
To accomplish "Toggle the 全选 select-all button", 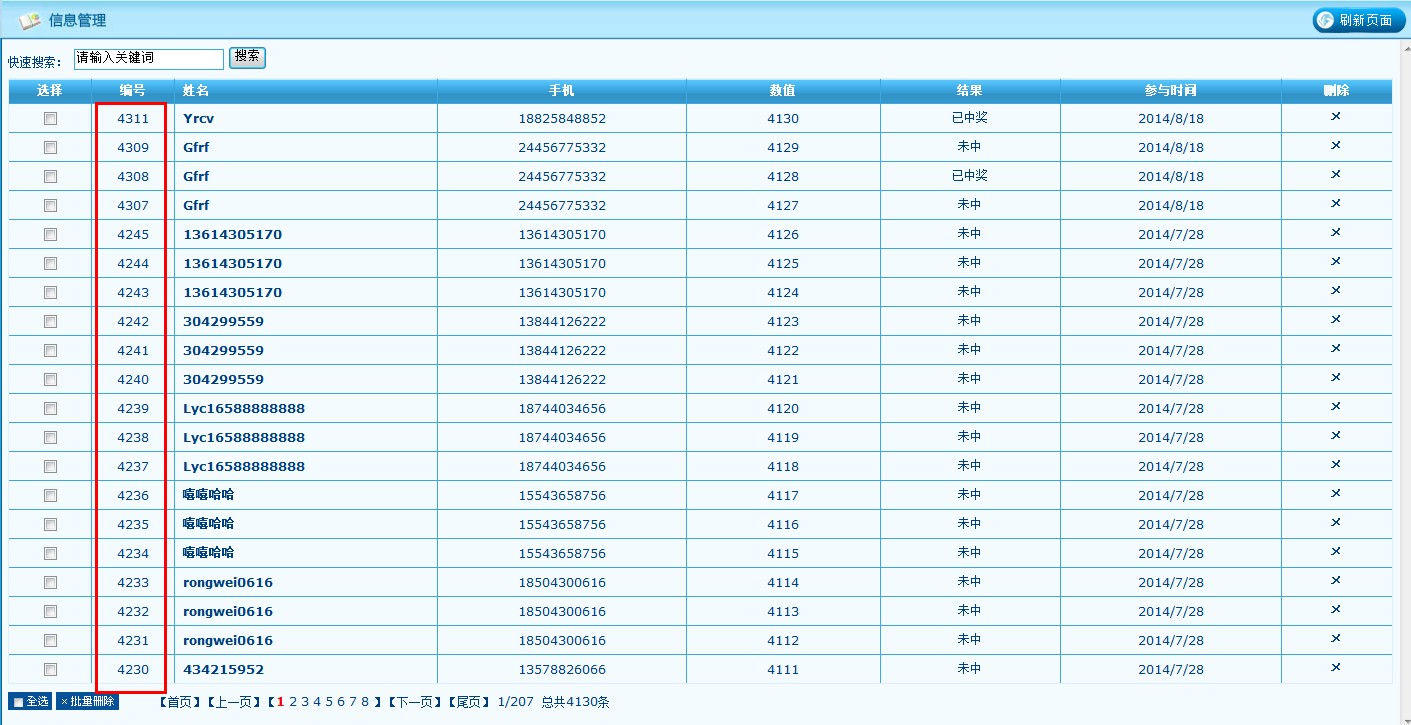I will [x=30, y=702].
